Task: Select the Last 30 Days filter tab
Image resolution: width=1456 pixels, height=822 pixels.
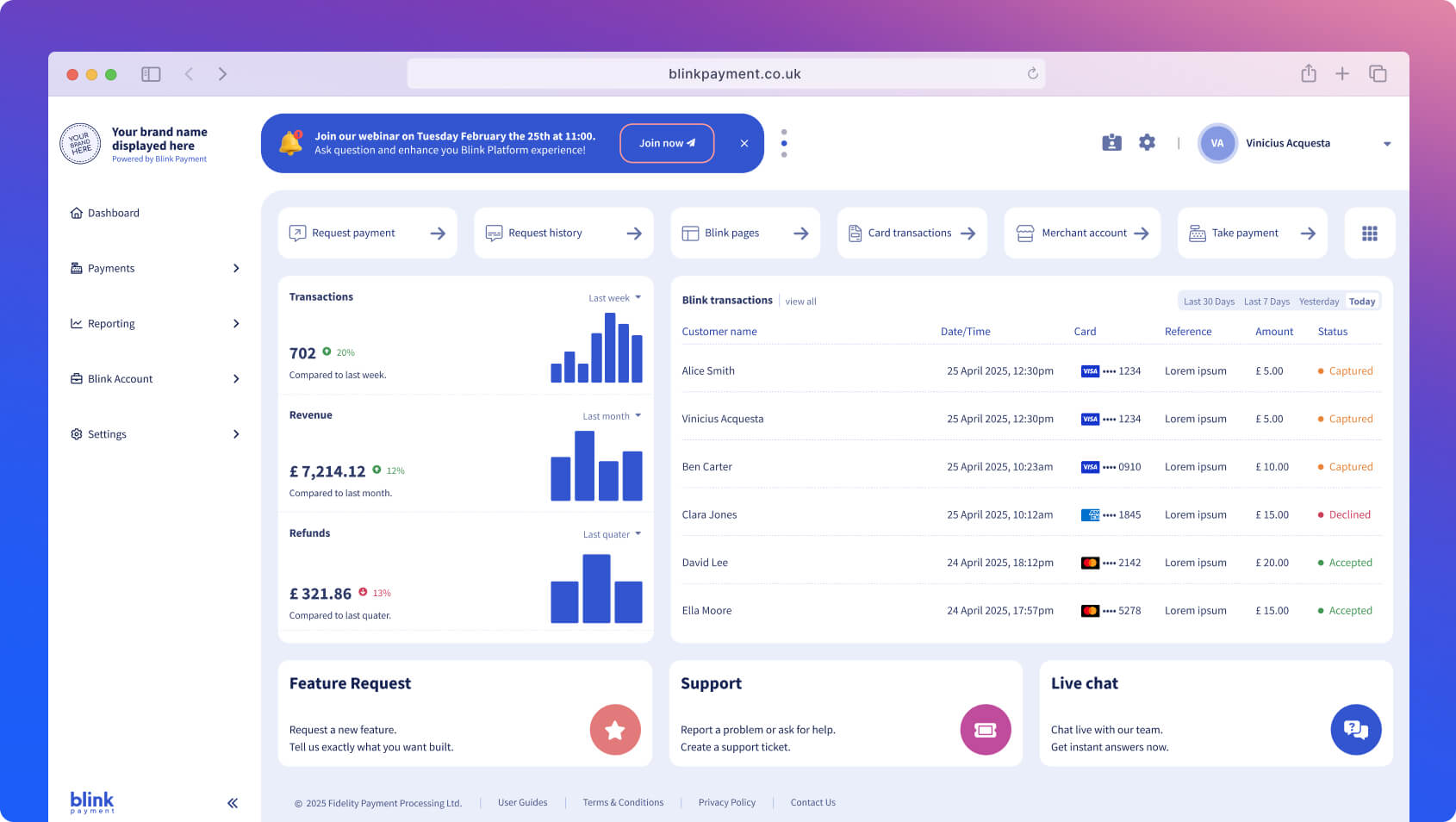Action: [1209, 302]
